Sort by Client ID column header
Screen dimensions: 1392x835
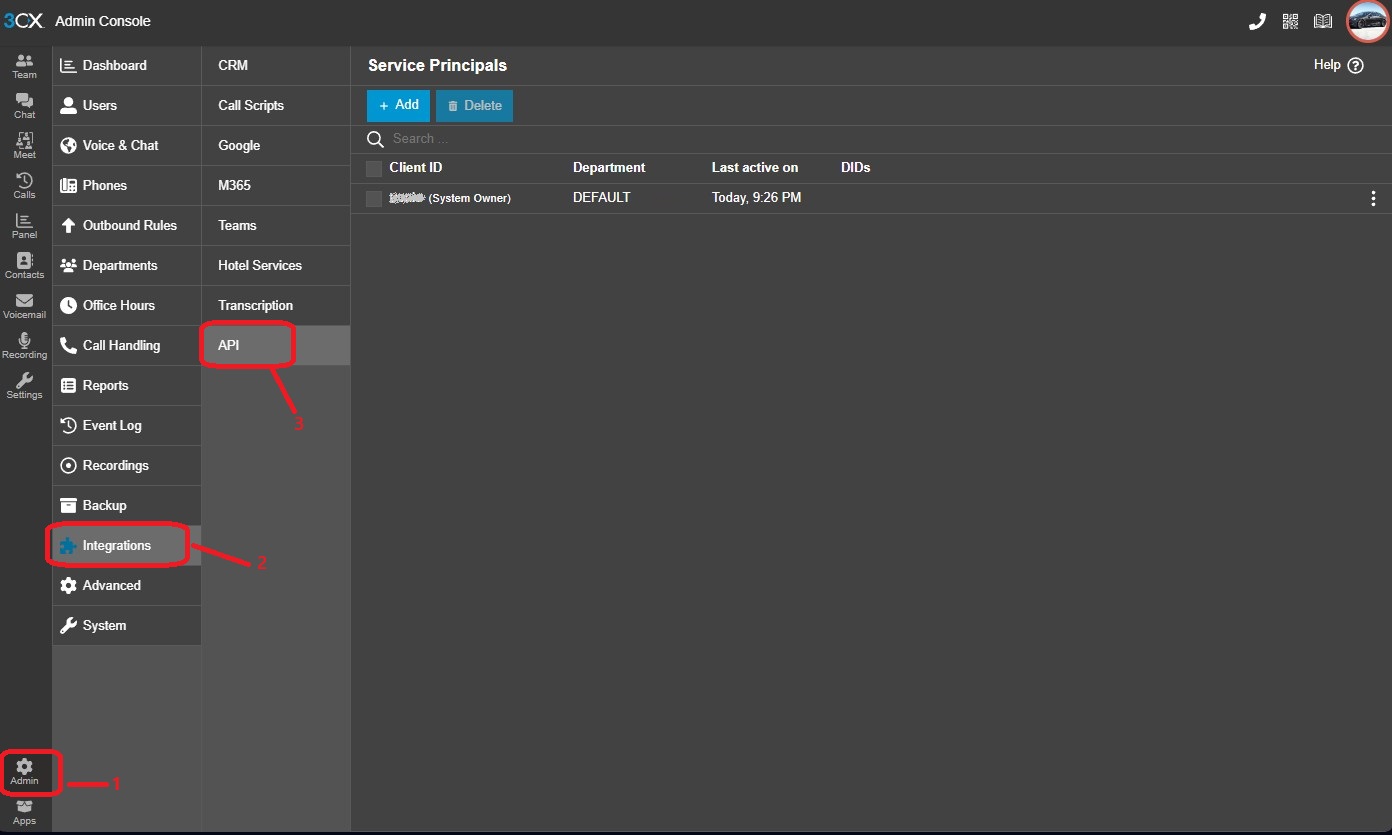click(416, 168)
